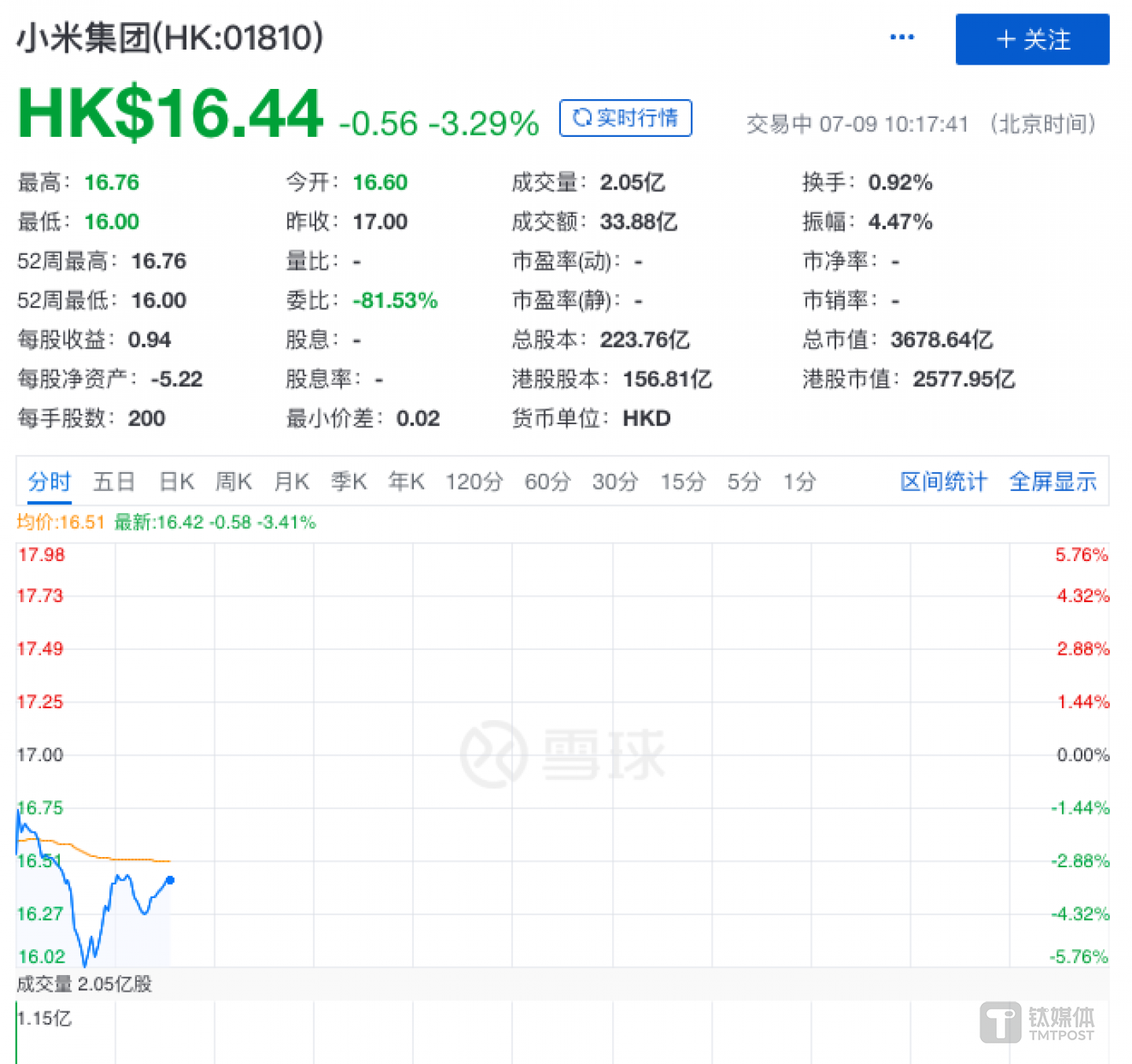Open the 区间统计 interval statistics link
This screenshot has height=1064, width=1132.
[943, 482]
